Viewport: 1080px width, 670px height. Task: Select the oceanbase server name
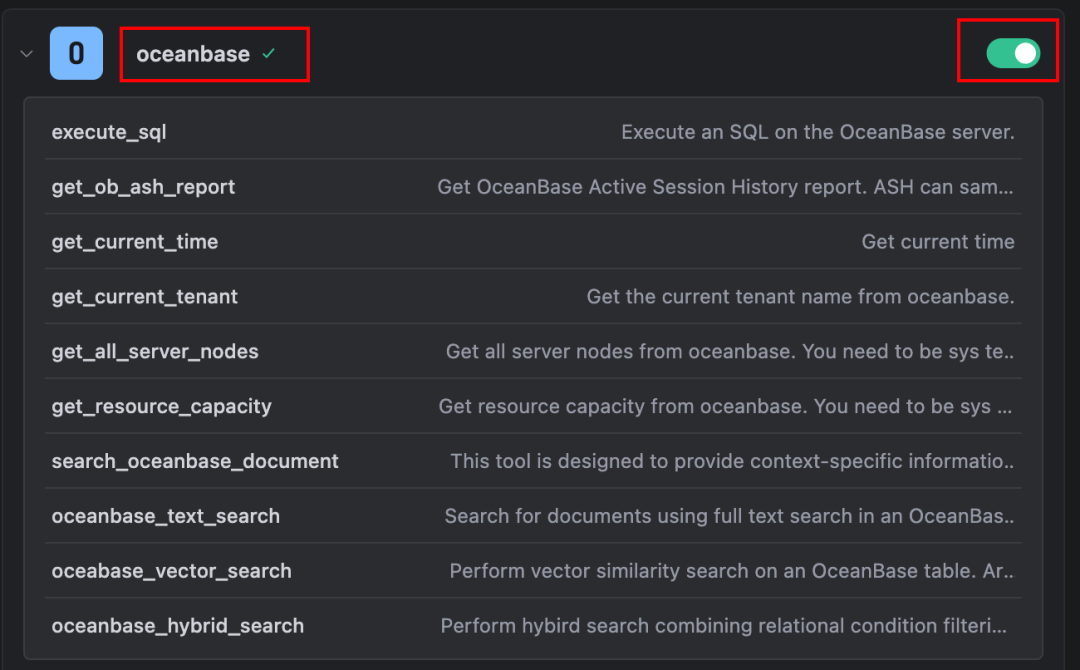coord(193,54)
